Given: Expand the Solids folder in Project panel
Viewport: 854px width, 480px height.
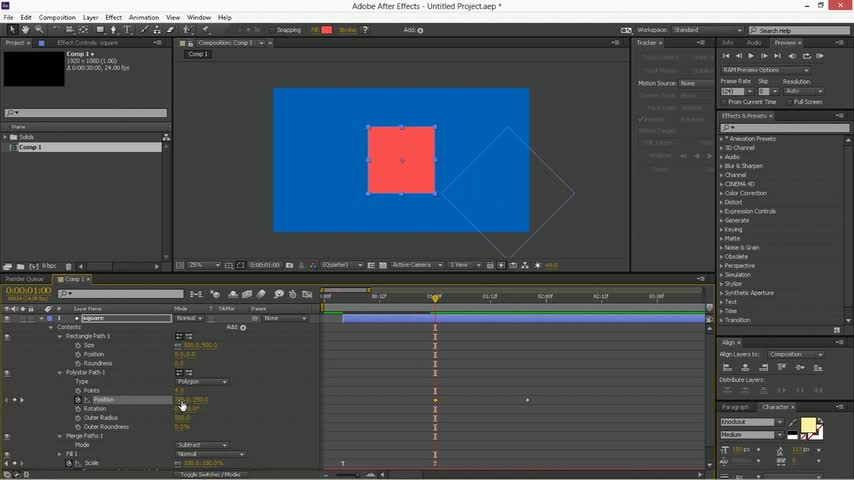Looking at the screenshot, I should [x=5, y=137].
